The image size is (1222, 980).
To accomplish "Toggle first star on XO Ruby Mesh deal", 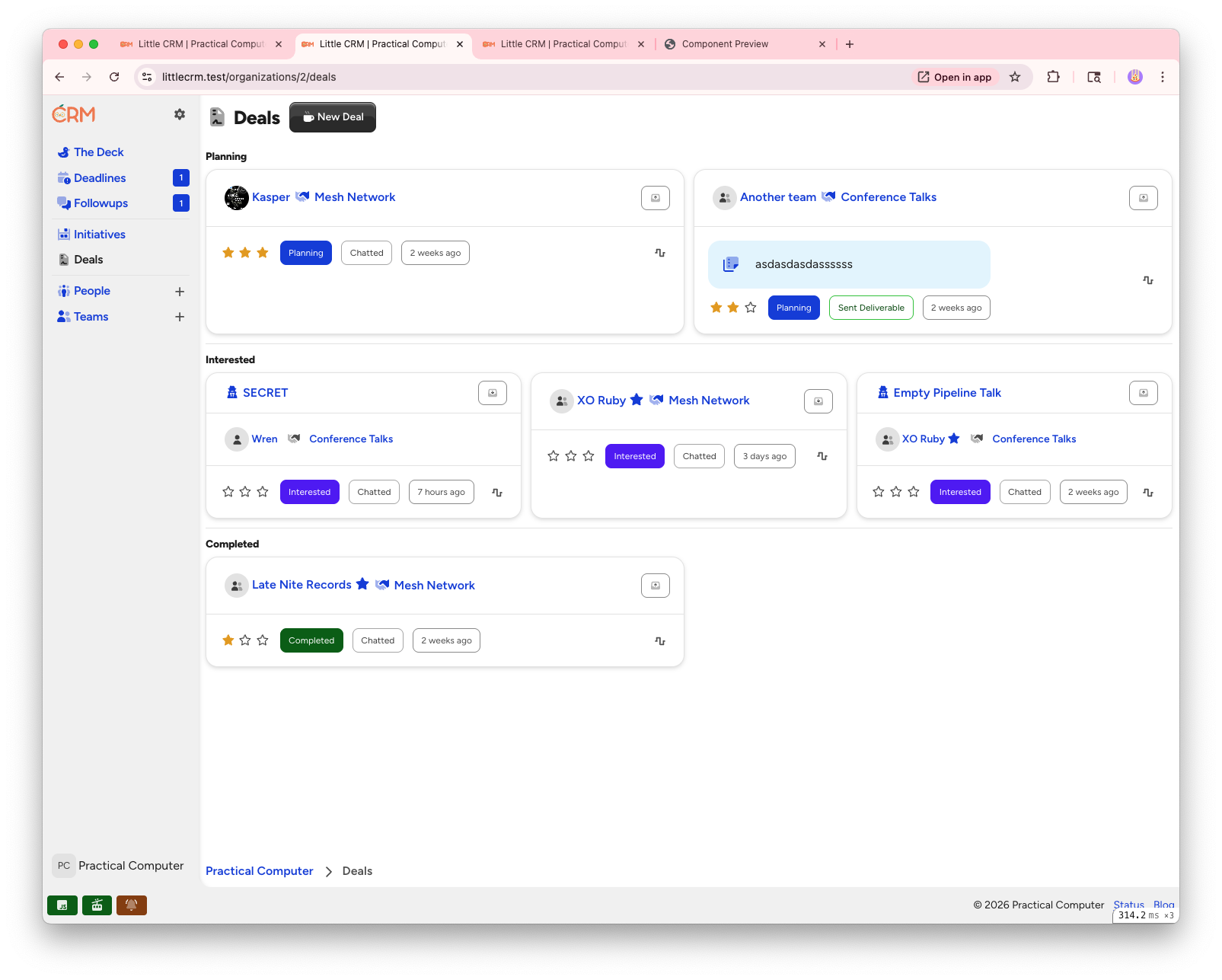I will coord(554,456).
